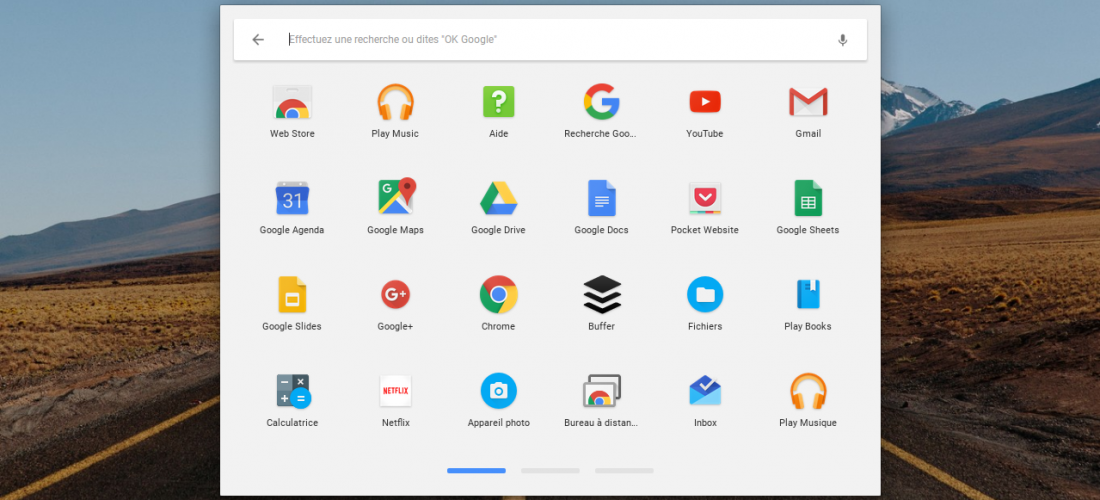1100x500 pixels.
Task: Open Google Drive app
Action: point(498,198)
